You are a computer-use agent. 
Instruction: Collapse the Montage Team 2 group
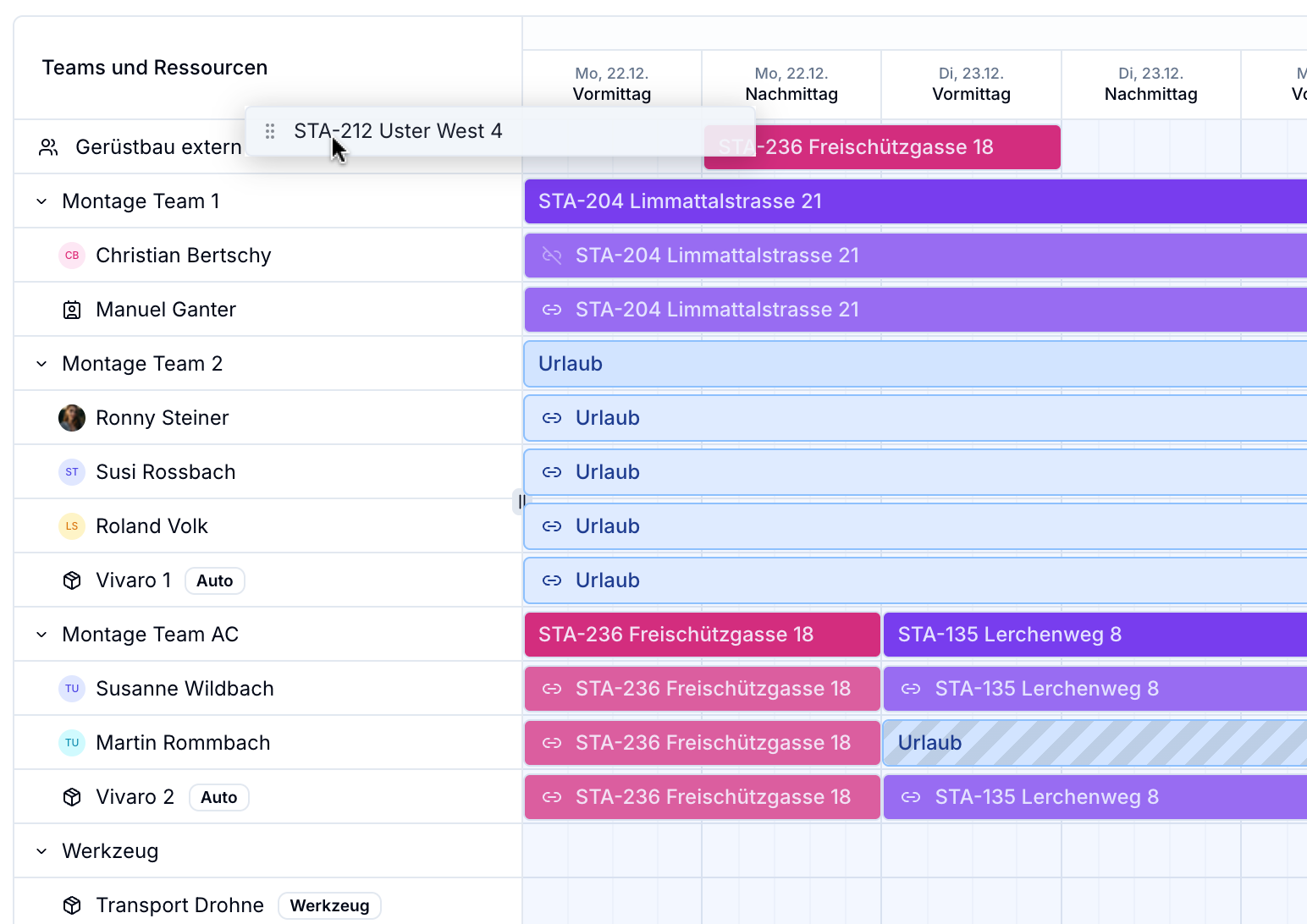click(41, 364)
